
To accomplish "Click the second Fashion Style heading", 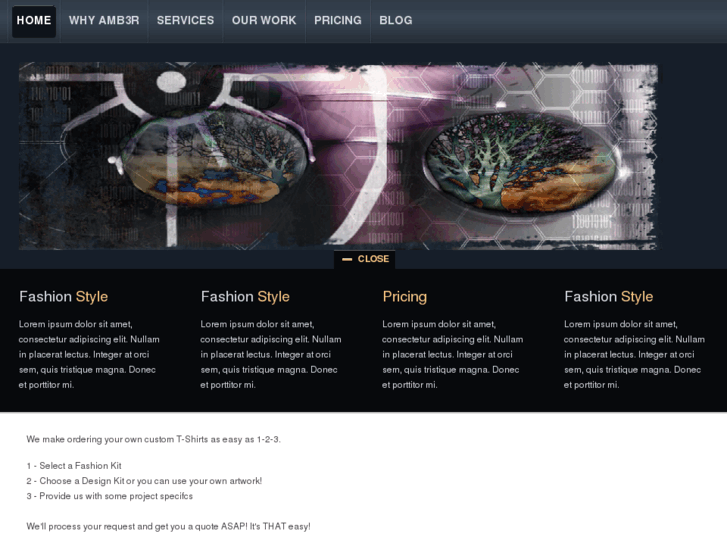I will tap(245, 297).
